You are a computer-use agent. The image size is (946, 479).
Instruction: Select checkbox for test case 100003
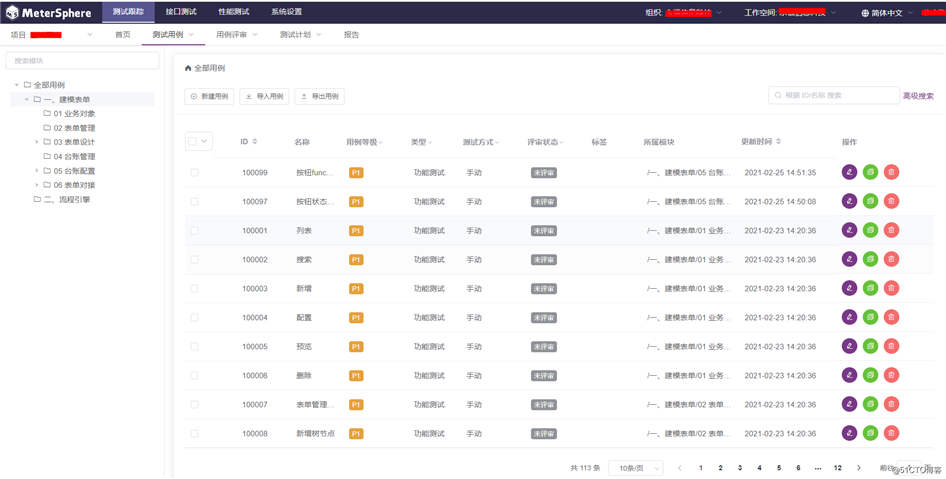tap(194, 288)
